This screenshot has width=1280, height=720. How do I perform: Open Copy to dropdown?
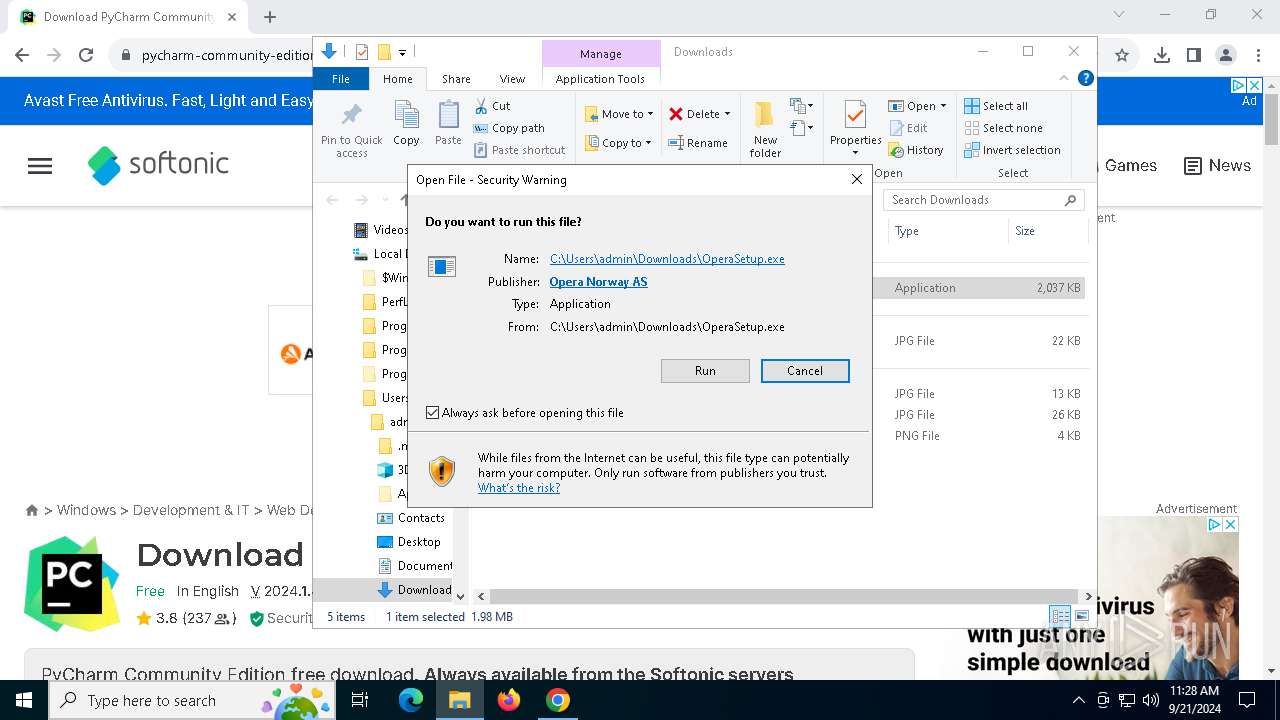point(618,143)
